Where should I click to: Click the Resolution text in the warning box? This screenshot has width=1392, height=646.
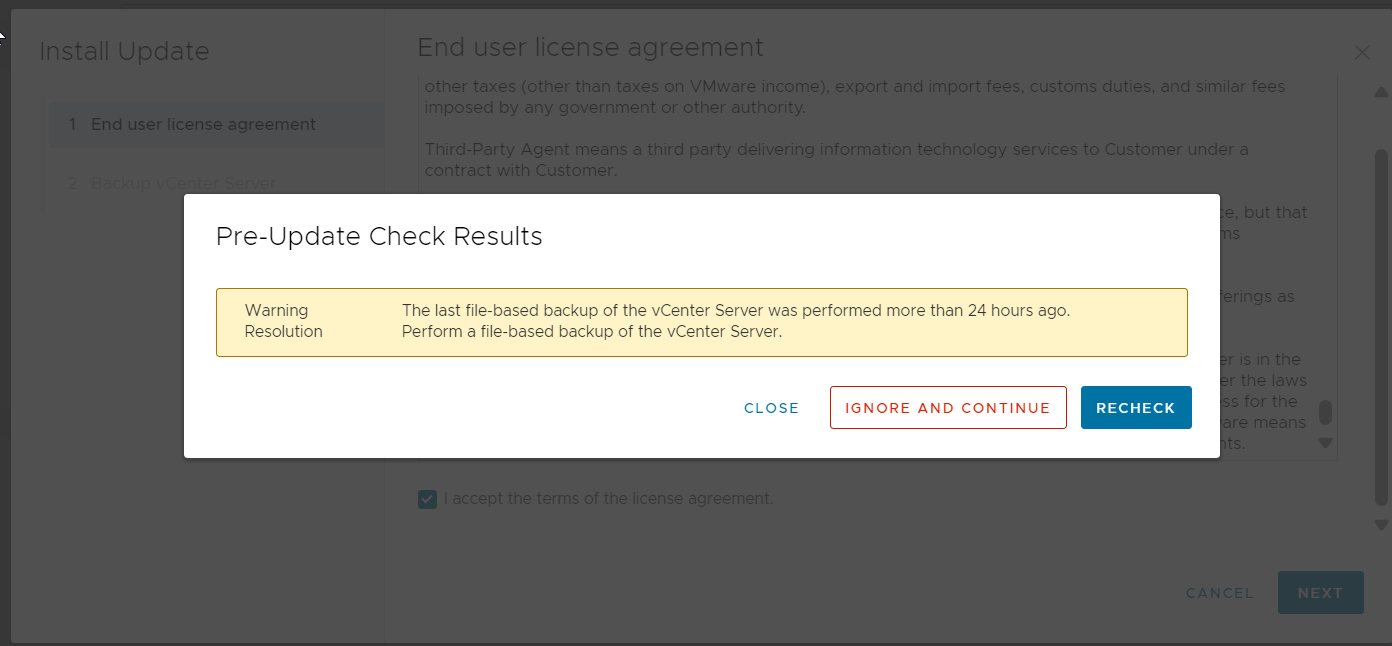tap(591, 331)
